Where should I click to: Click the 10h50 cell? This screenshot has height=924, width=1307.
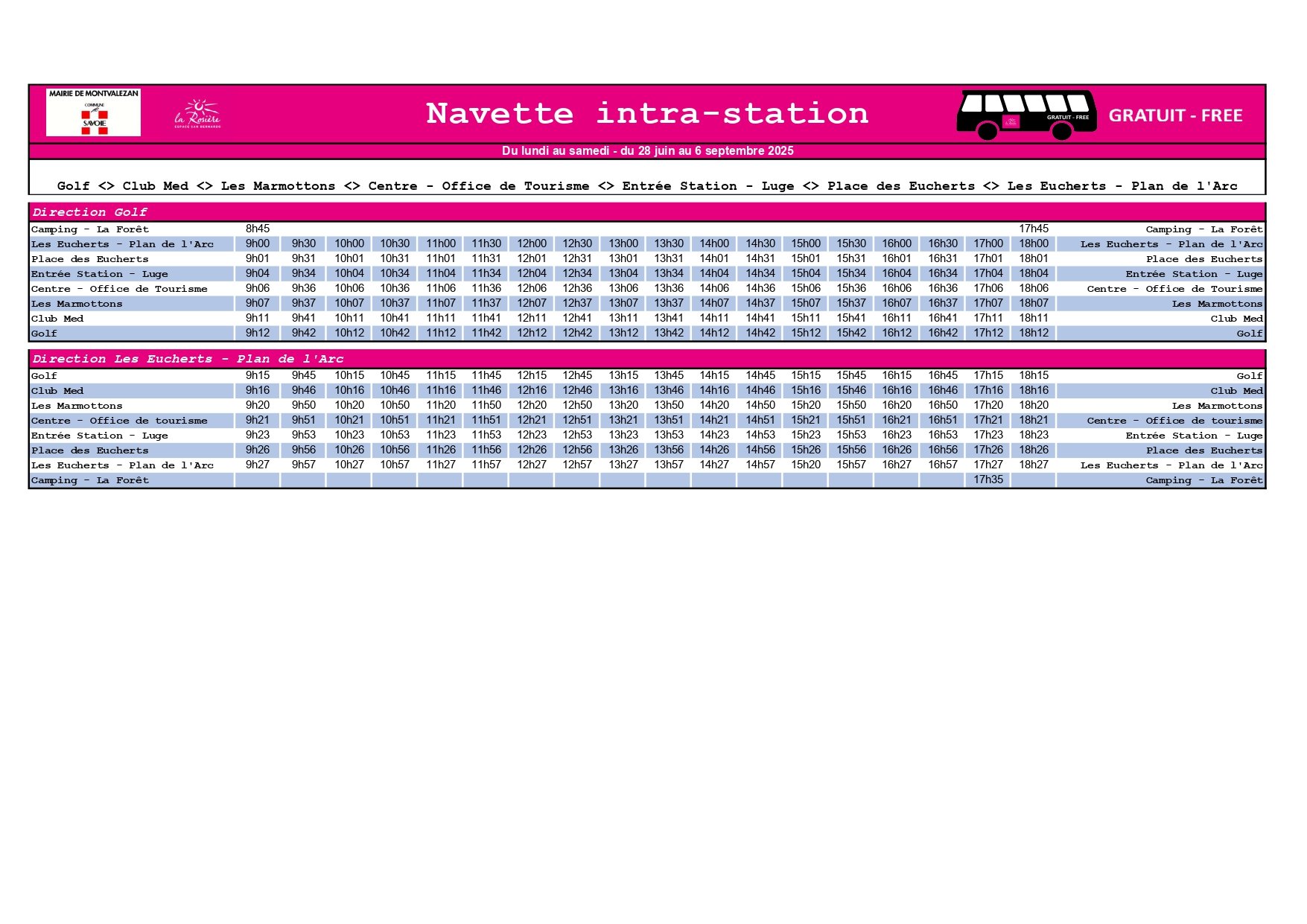395,405
